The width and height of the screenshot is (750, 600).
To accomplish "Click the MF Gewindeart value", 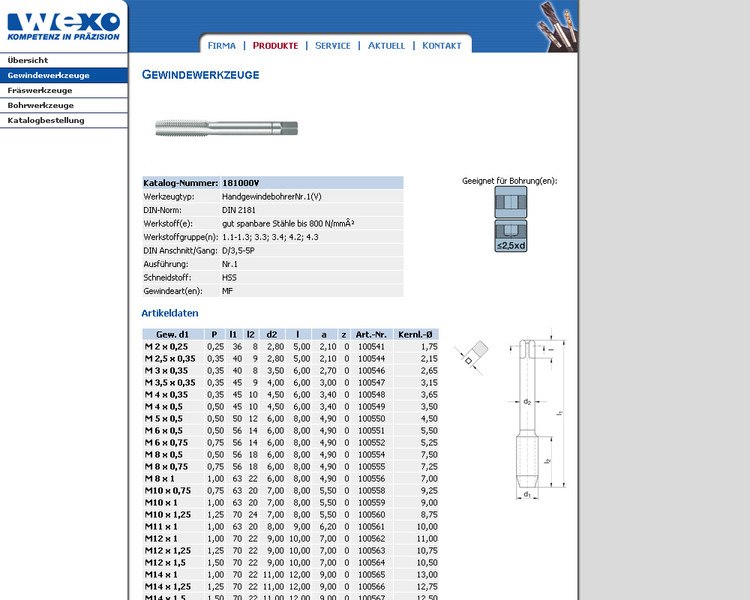I will tap(227, 291).
